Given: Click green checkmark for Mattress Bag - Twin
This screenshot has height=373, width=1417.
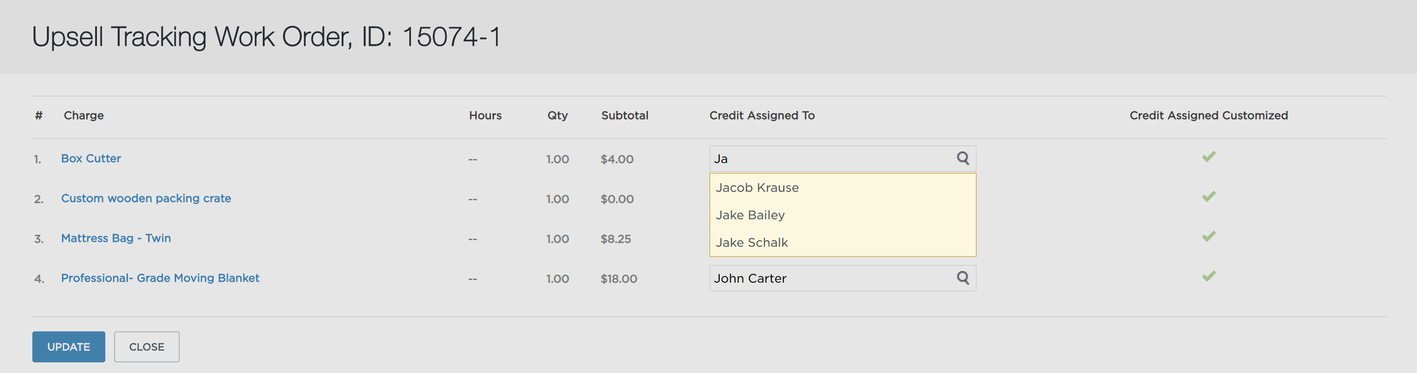Looking at the screenshot, I should (1208, 237).
